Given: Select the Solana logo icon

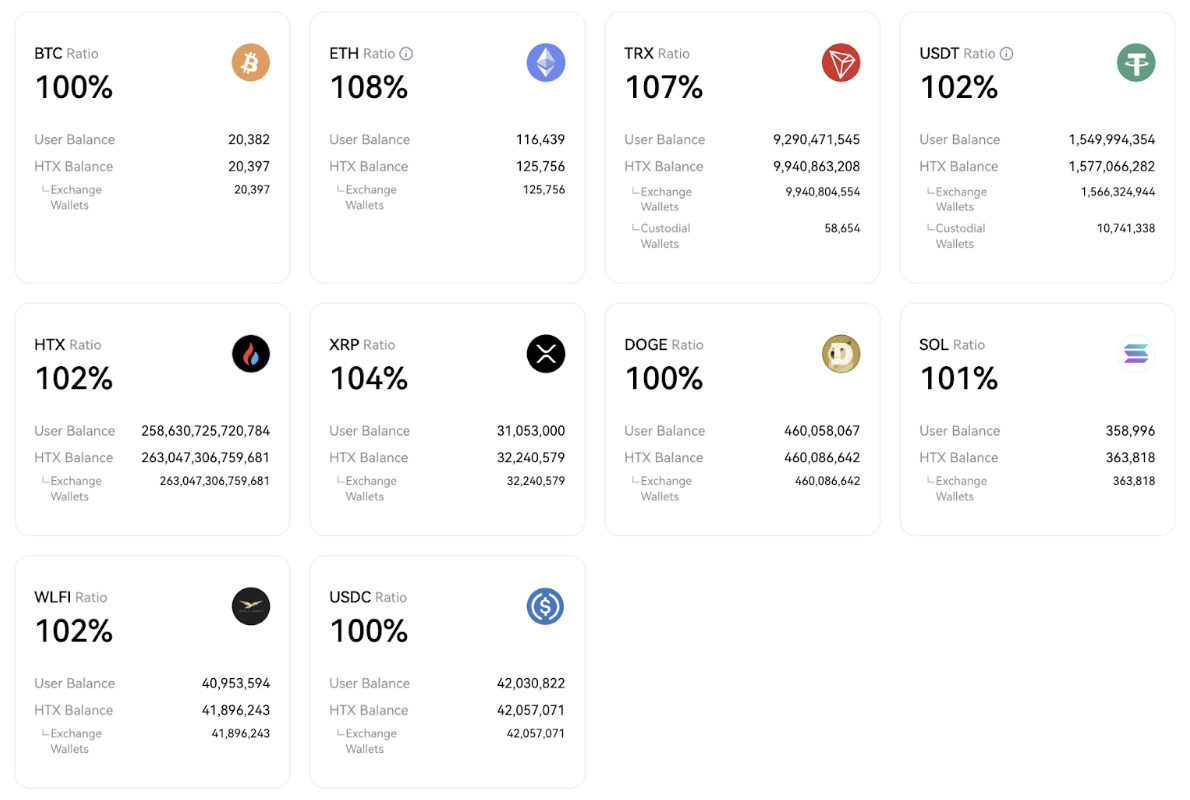Looking at the screenshot, I should click(x=1135, y=353).
